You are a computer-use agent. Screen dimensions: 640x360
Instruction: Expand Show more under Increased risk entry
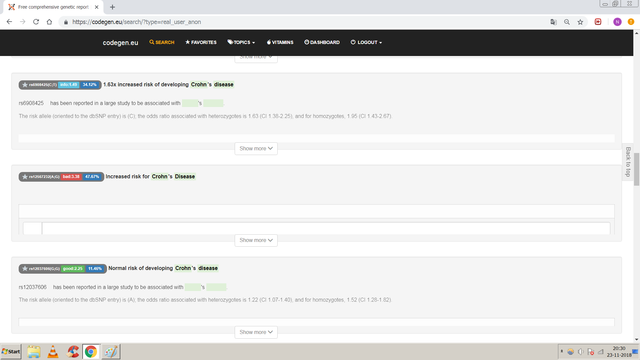tap(256, 240)
